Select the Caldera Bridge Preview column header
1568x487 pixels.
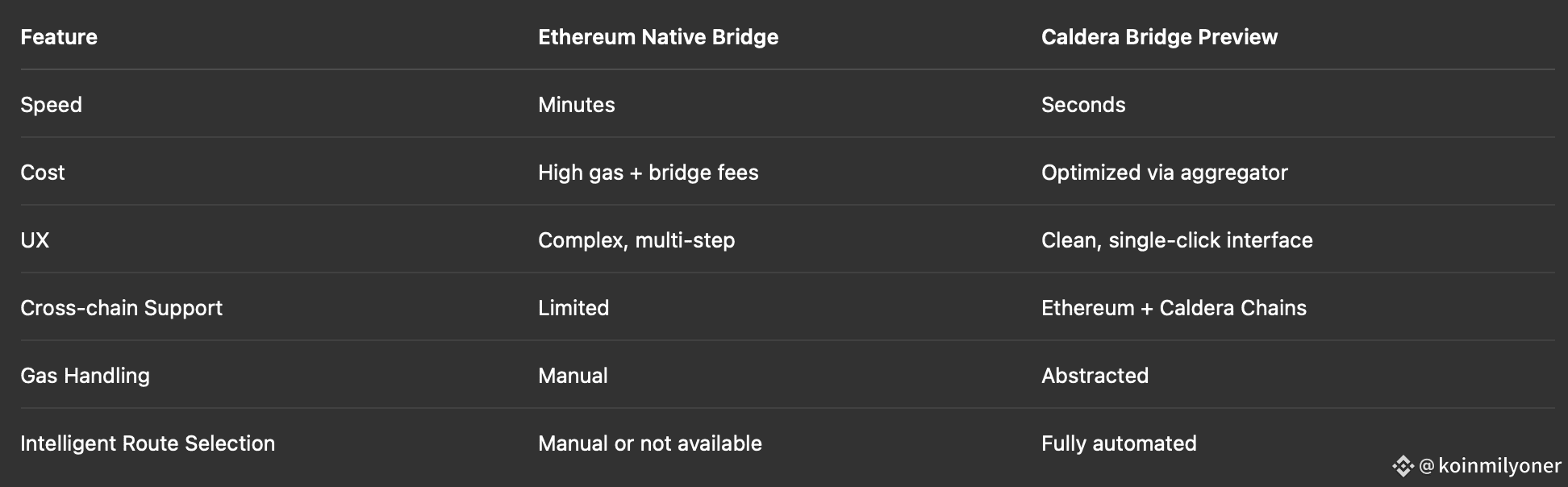click(1159, 37)
